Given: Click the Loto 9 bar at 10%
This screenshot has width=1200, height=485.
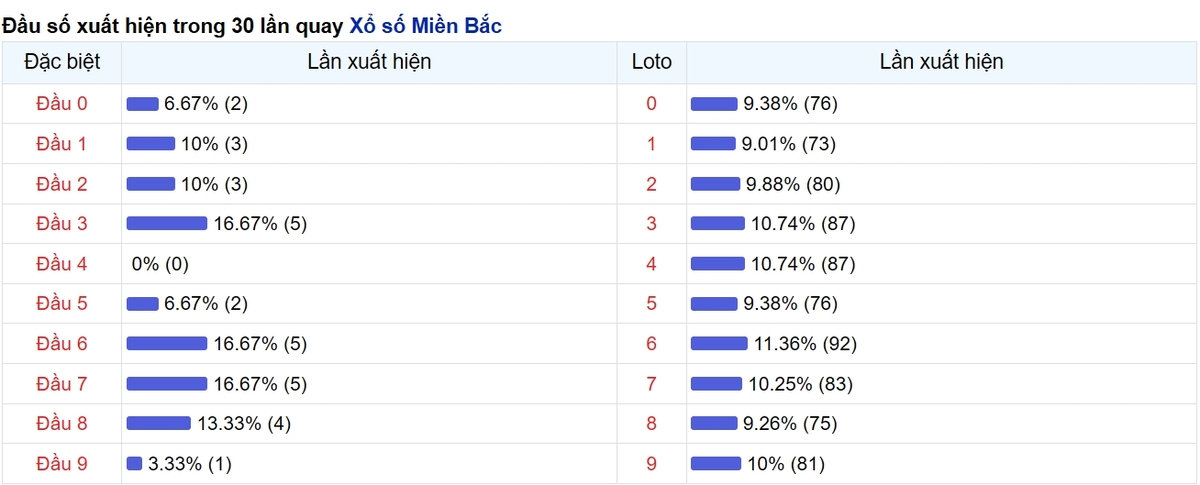Looking at the screenshot, I should tap(716, 464).
